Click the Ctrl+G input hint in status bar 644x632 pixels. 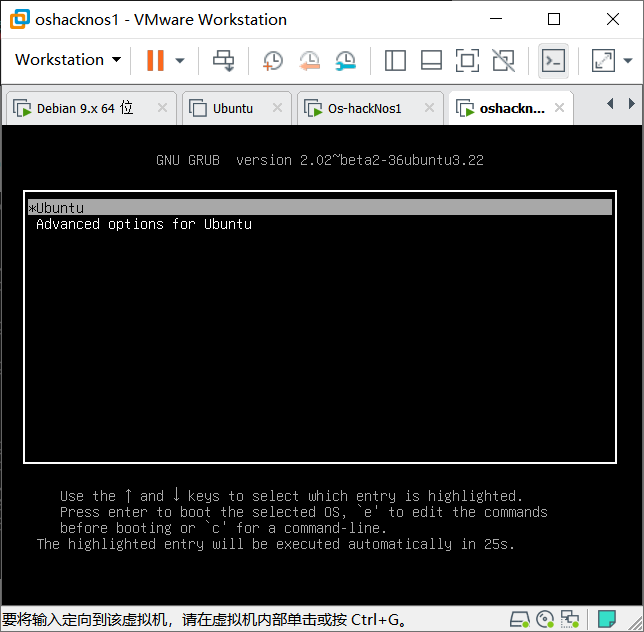[204, 619]
